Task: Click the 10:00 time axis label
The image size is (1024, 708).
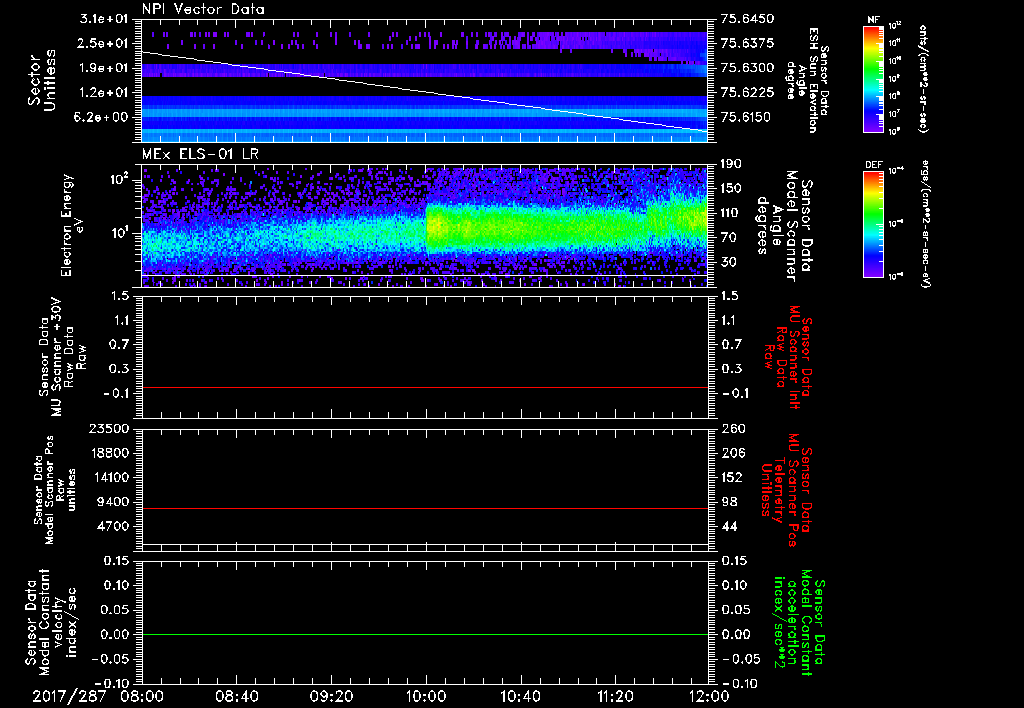Action: pyautogui.click(x=426, y=696)
